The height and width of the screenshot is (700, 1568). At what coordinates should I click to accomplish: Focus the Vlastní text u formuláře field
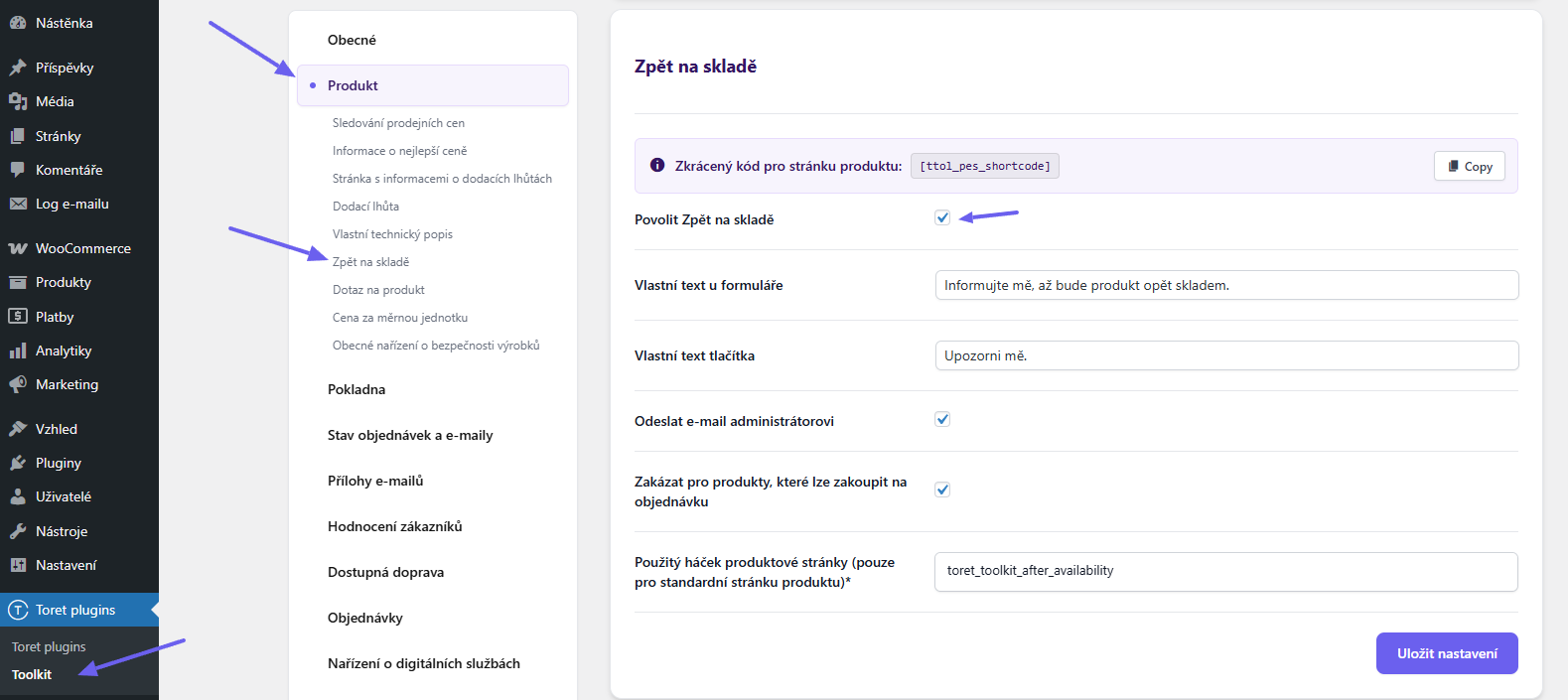[x=1226, y=285]
